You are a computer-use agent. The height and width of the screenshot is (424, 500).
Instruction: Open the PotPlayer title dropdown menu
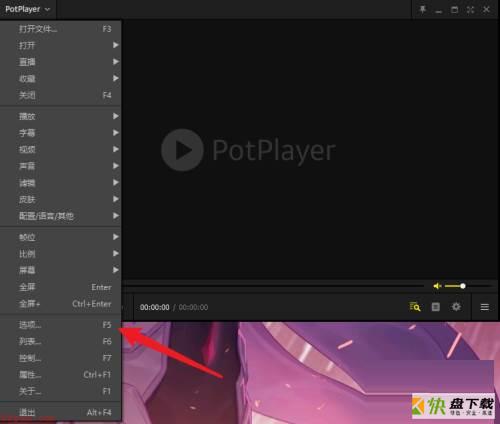[x=28, y=9]
